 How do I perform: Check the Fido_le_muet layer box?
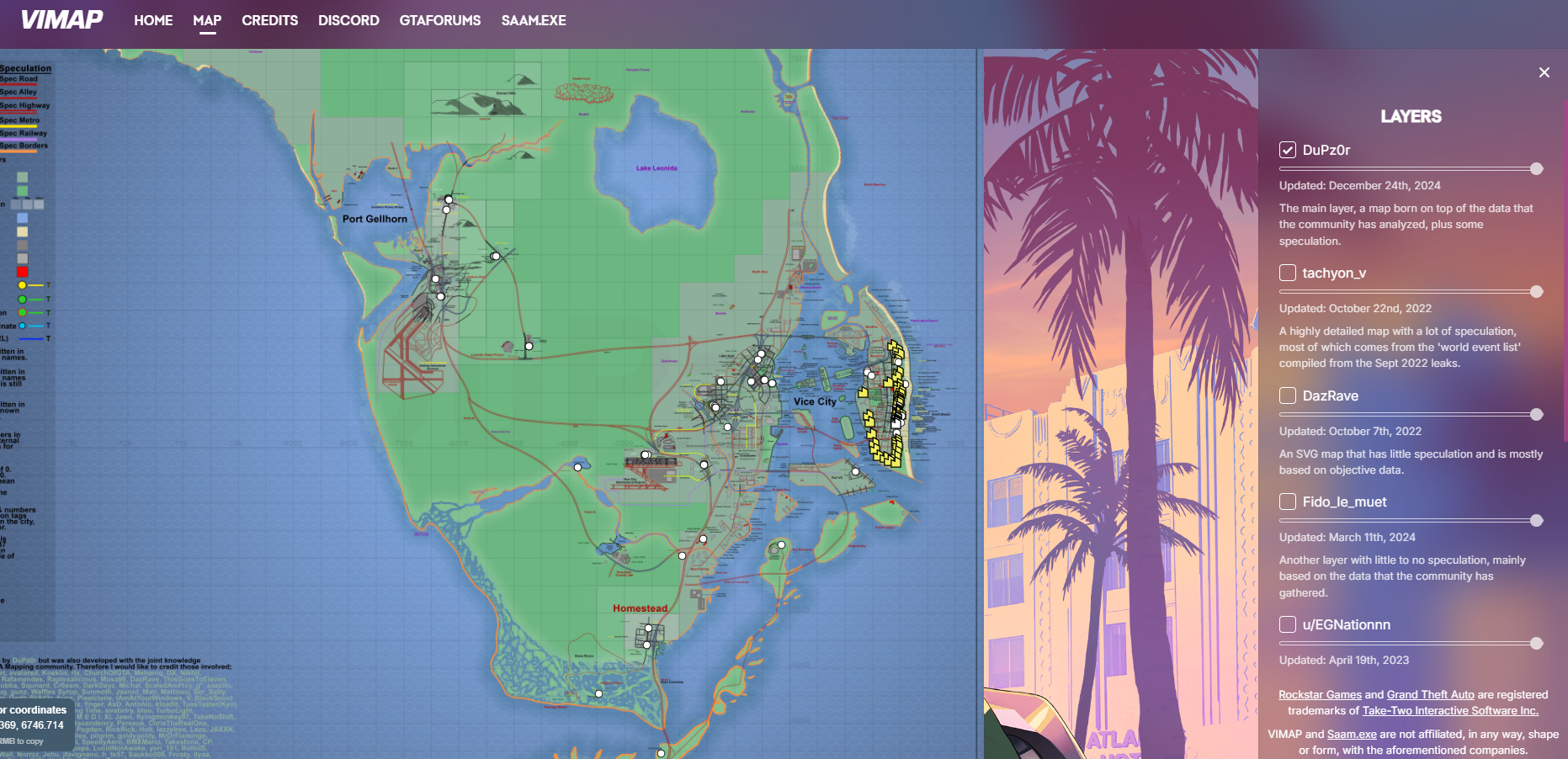point(1288,502)
